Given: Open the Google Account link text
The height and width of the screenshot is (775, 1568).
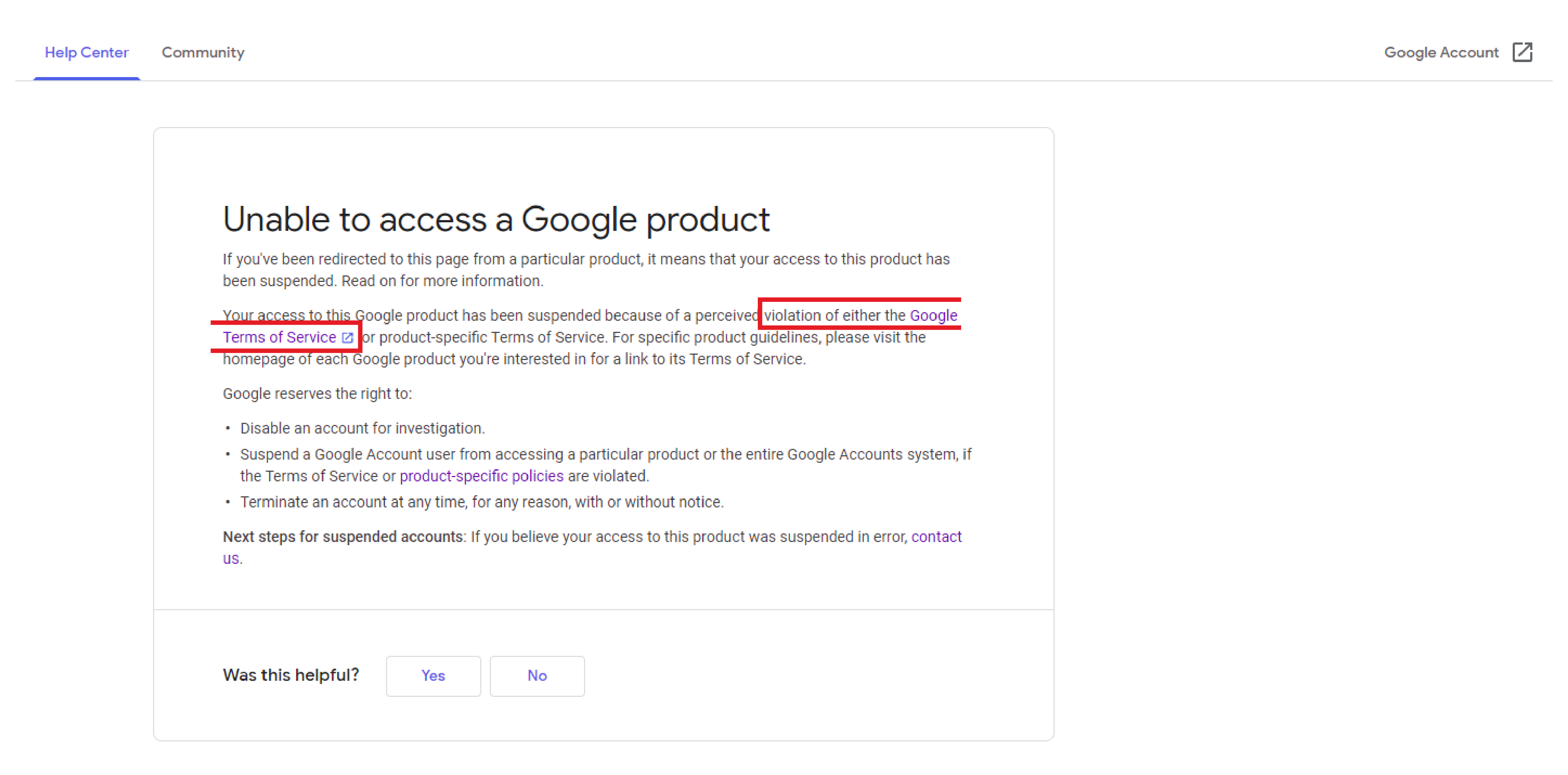Looking at the screenshot, I should coord(1441,52).
